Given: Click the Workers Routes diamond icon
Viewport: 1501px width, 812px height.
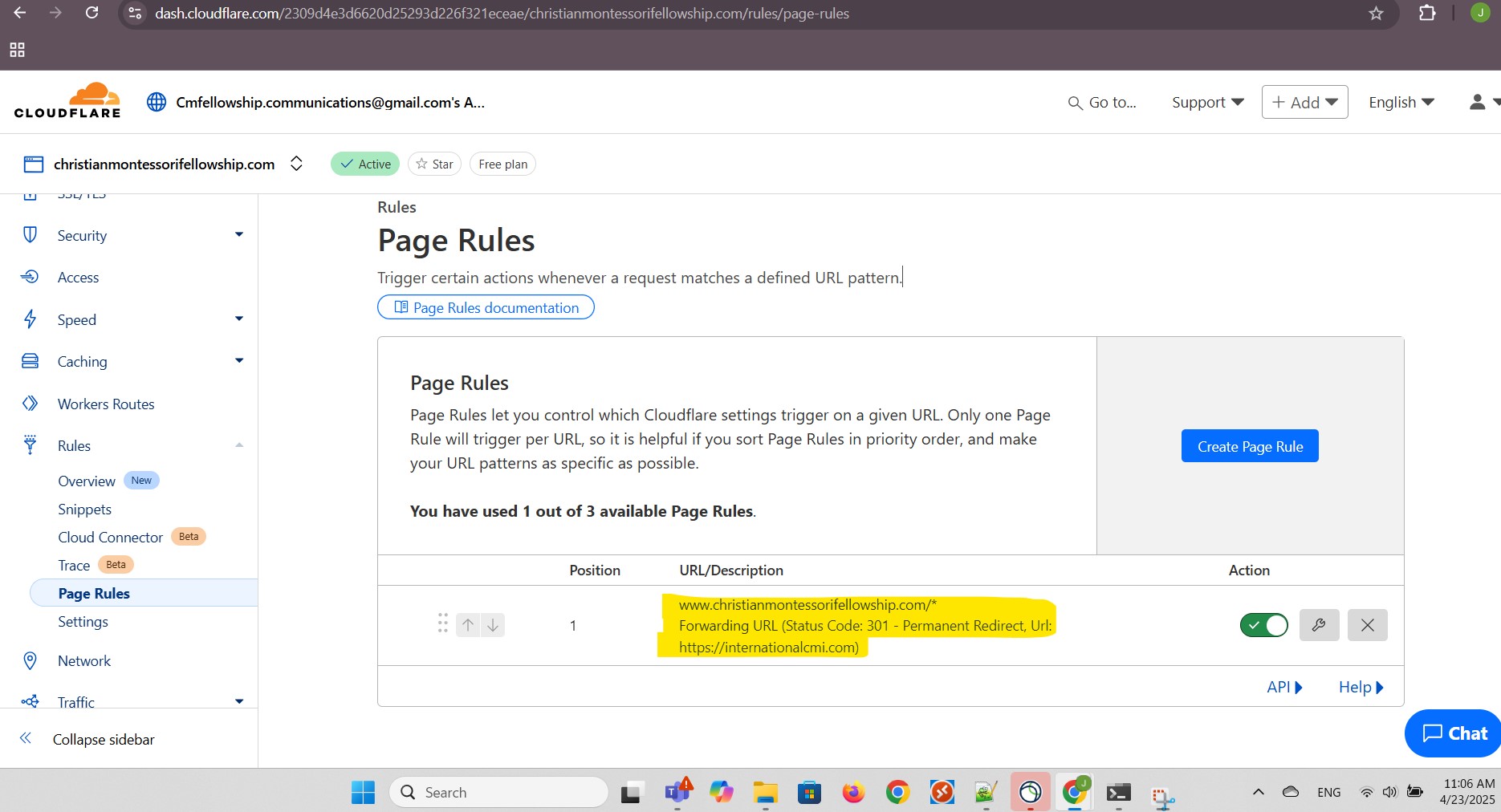Looking at the screenshot, I should (x=30, y=403).
